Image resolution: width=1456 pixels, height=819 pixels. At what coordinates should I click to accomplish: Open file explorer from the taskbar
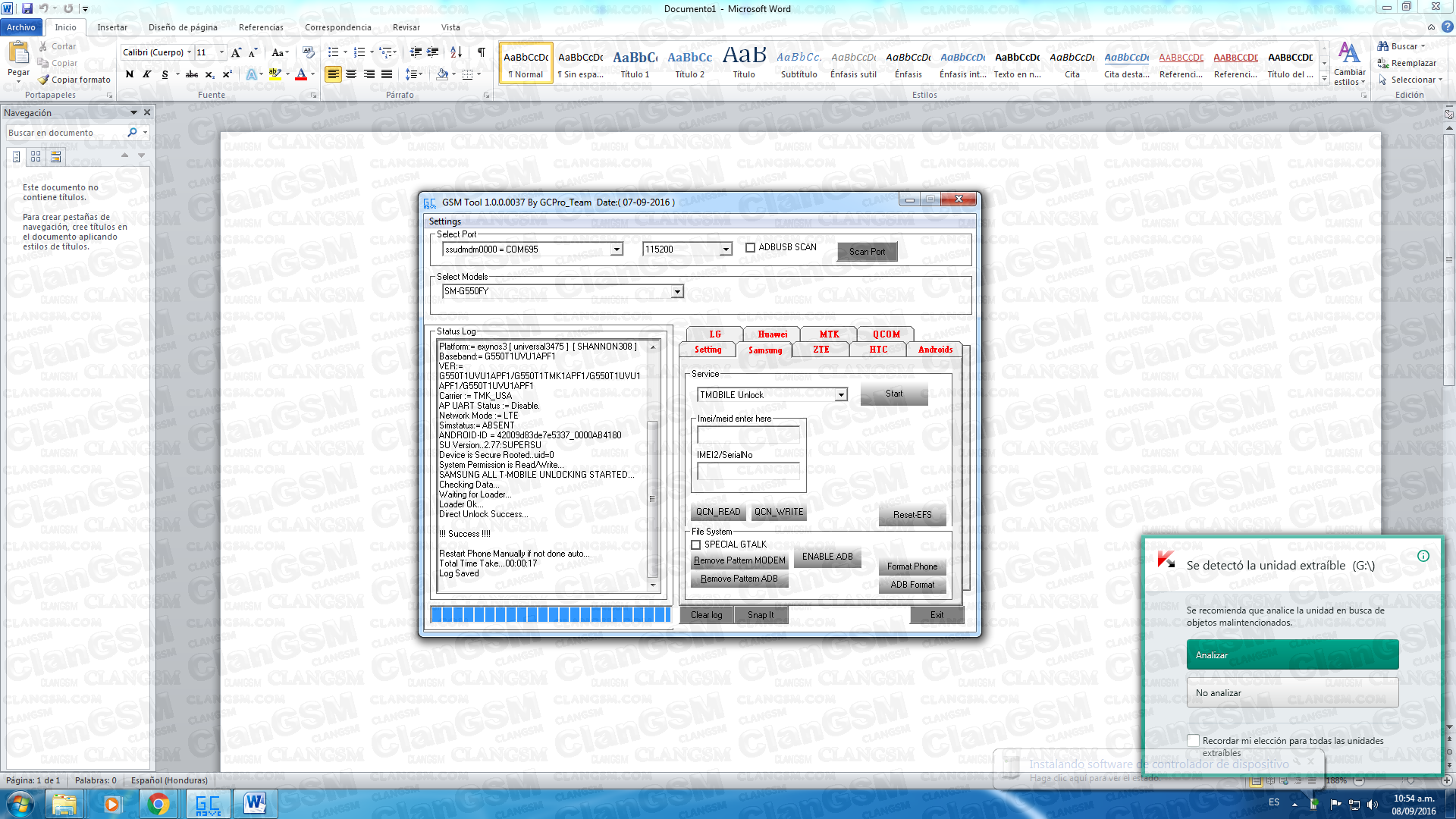[x=65, y=804]
